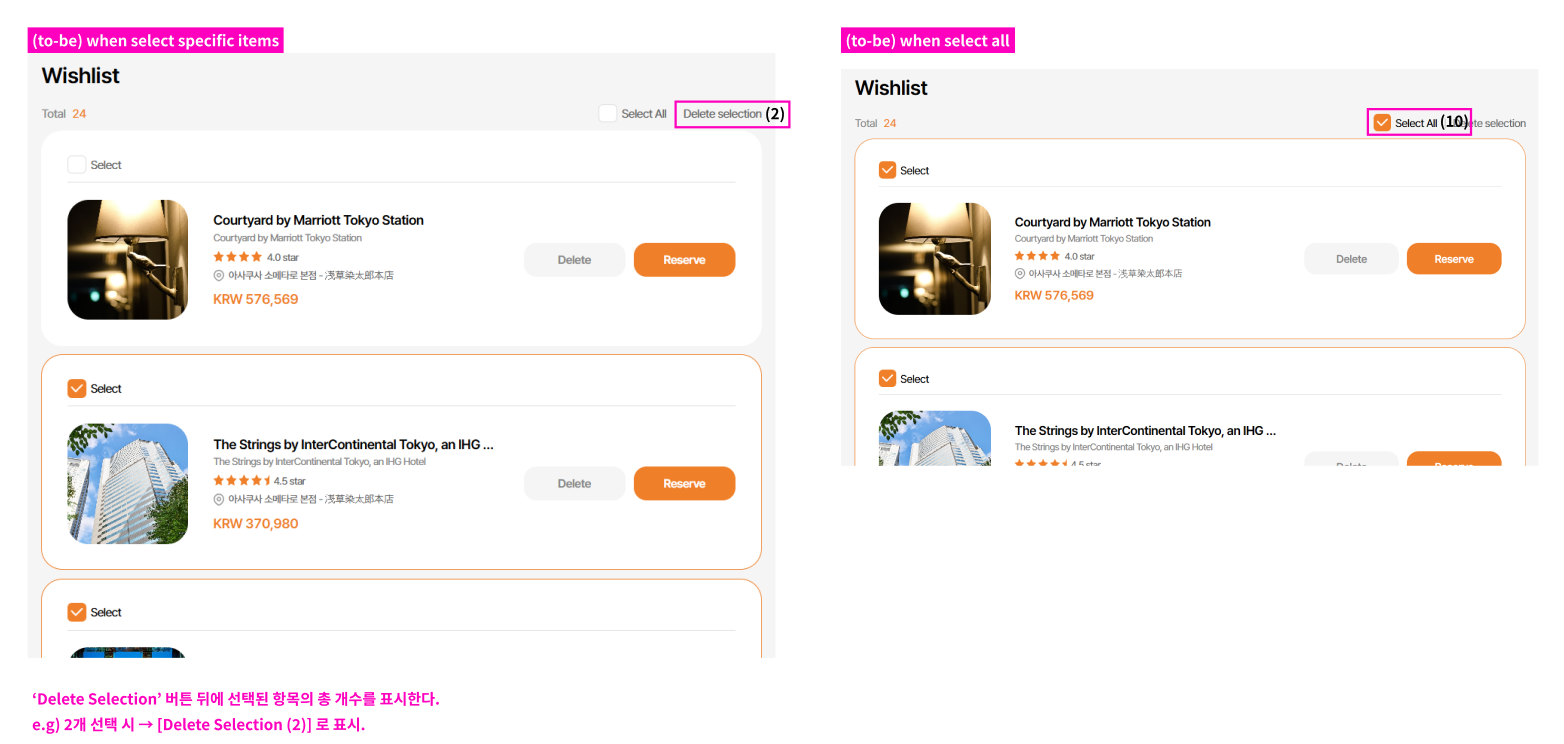Click Total 24 count in specific-items mockup
This screenshot has width=1564, height=744.
click(64, 114)
